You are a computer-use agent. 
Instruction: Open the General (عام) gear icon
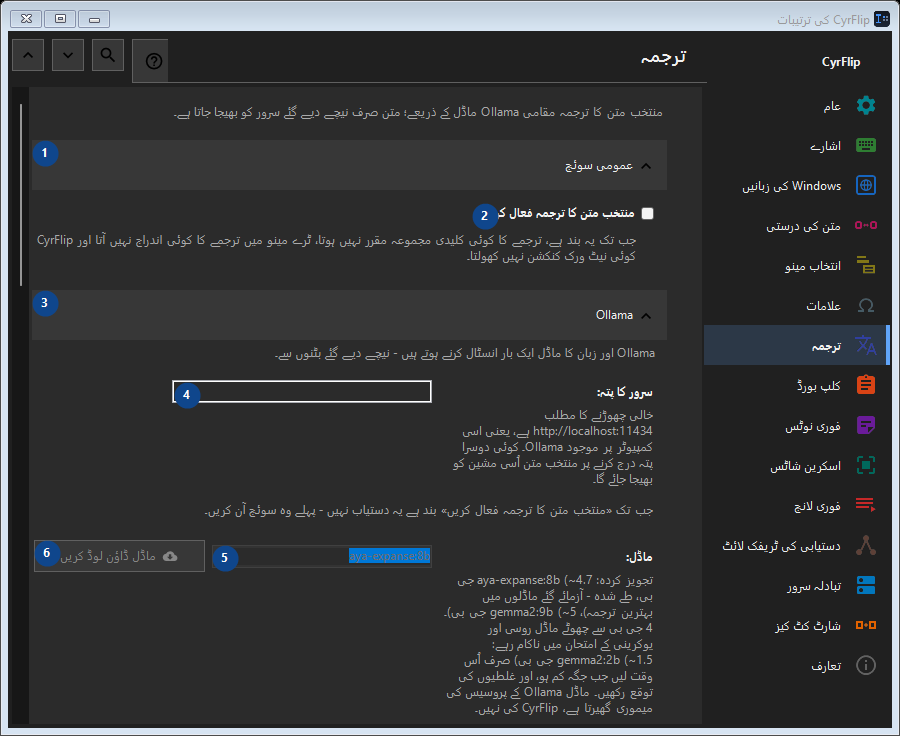[x=866, y=106]
